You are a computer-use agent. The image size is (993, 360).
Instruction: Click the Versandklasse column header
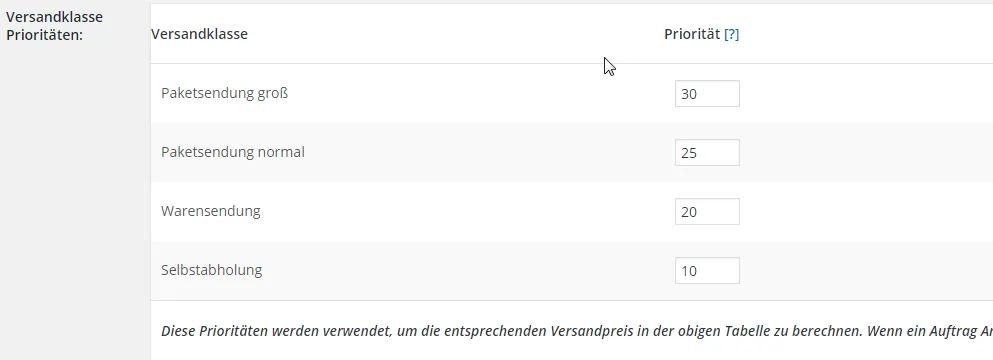(199, 34)
